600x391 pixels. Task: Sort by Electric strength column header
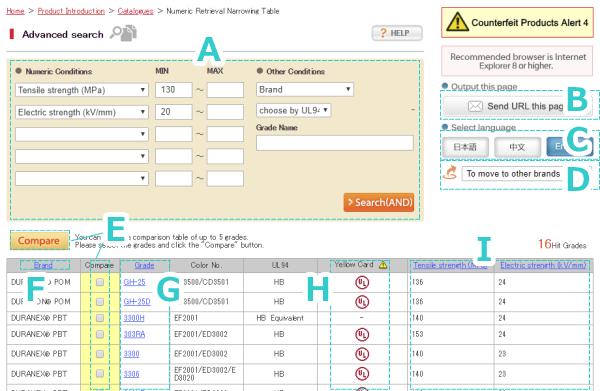pos(543,265)
